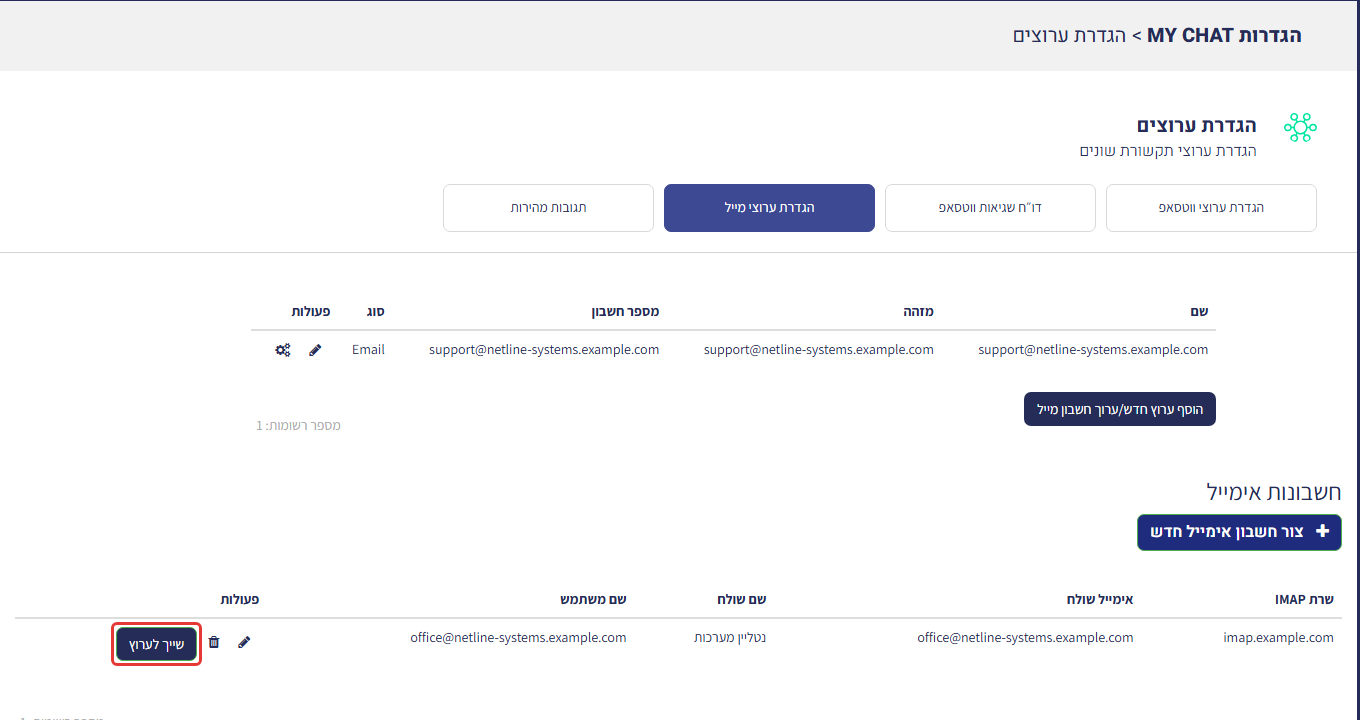Click the שייך לערוץ button
The image size is (1360, 720).
point(157,645)
